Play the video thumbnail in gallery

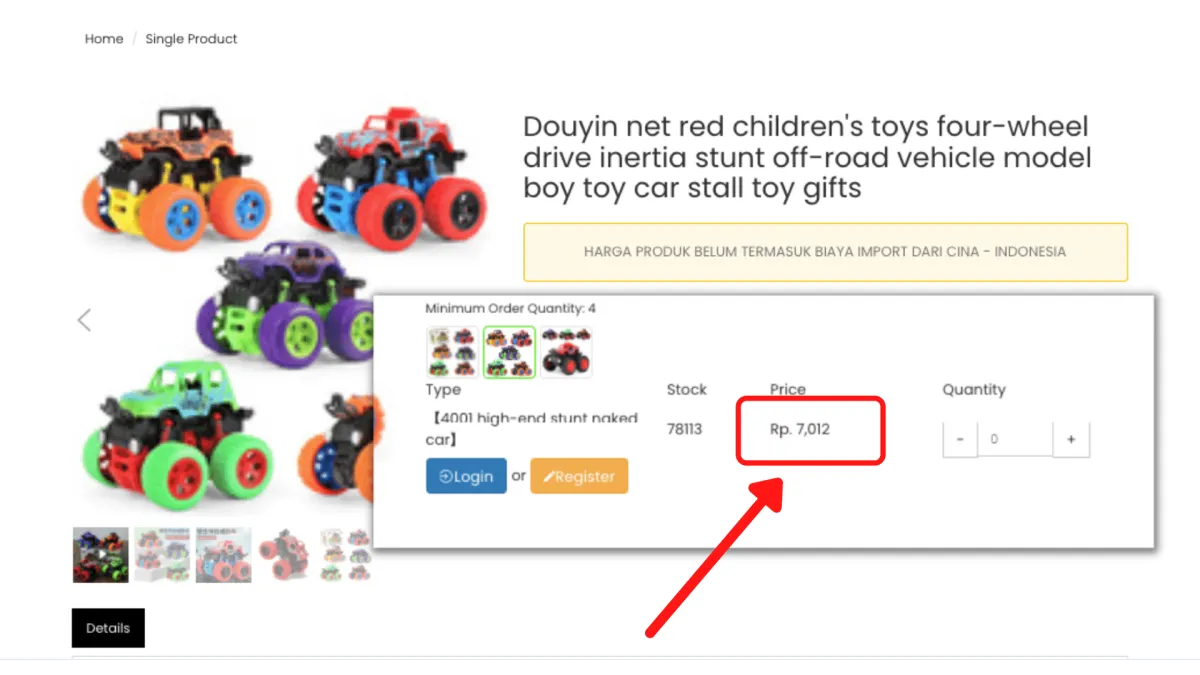(x=100, y=555)
